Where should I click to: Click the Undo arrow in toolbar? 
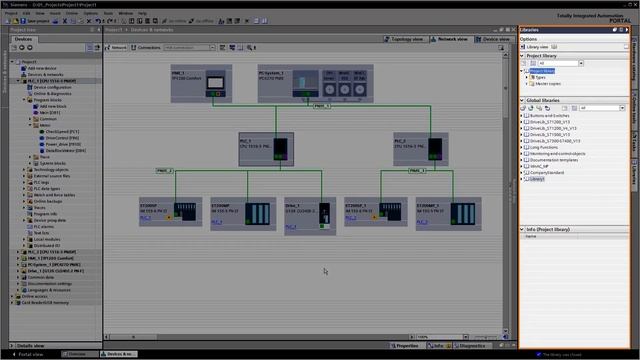[x=98, y=21]
